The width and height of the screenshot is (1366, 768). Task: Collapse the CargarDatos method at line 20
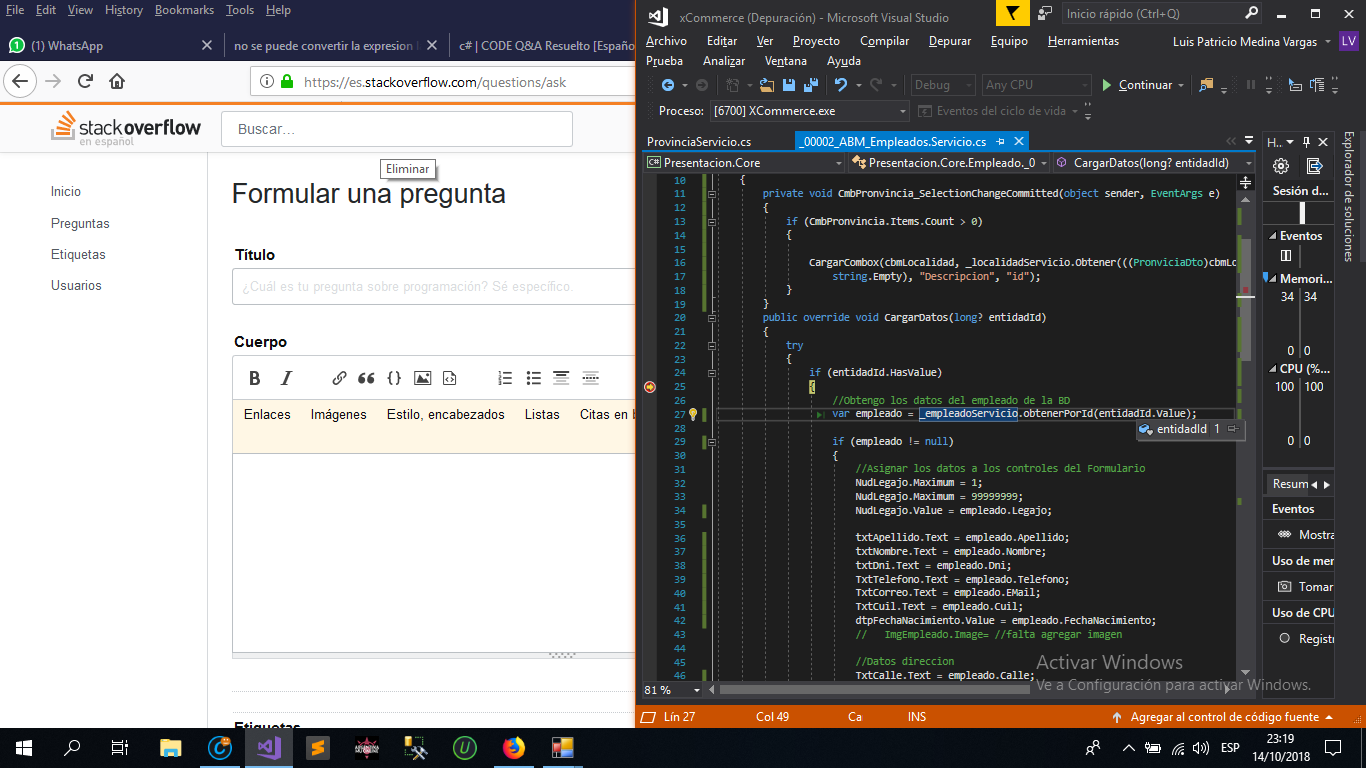pos(711,317)
